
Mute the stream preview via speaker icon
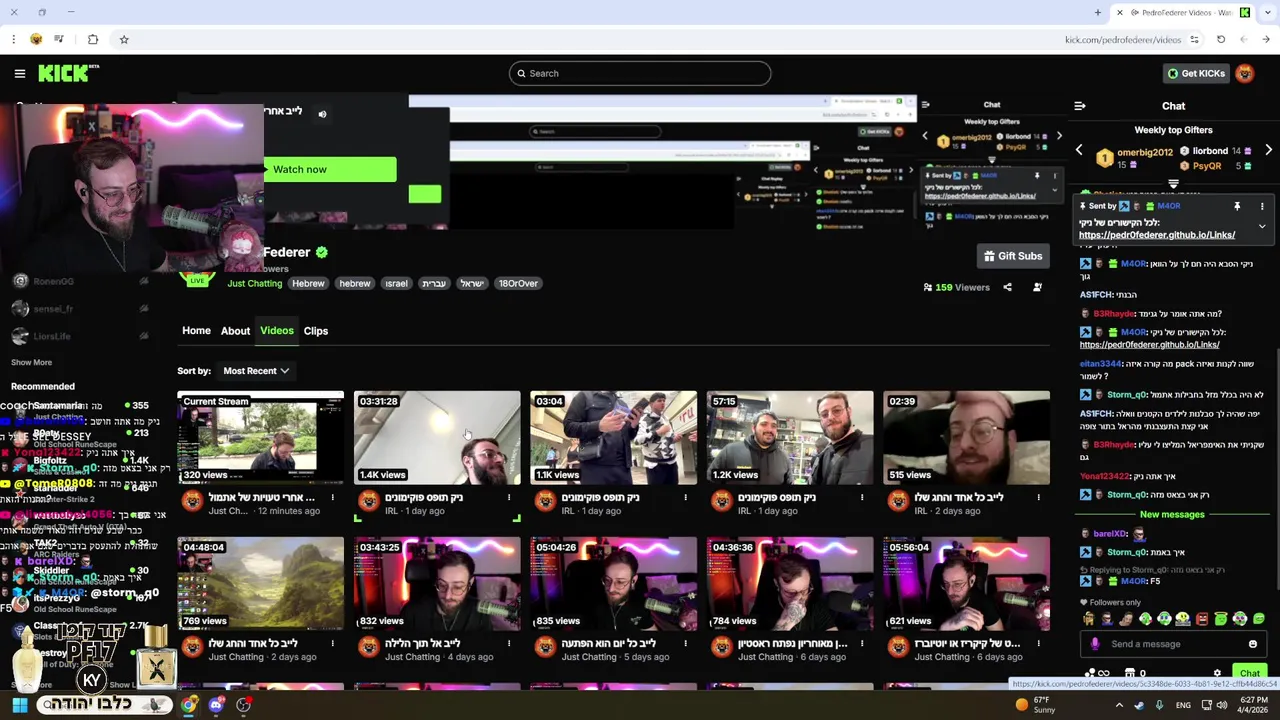(322, 114)
